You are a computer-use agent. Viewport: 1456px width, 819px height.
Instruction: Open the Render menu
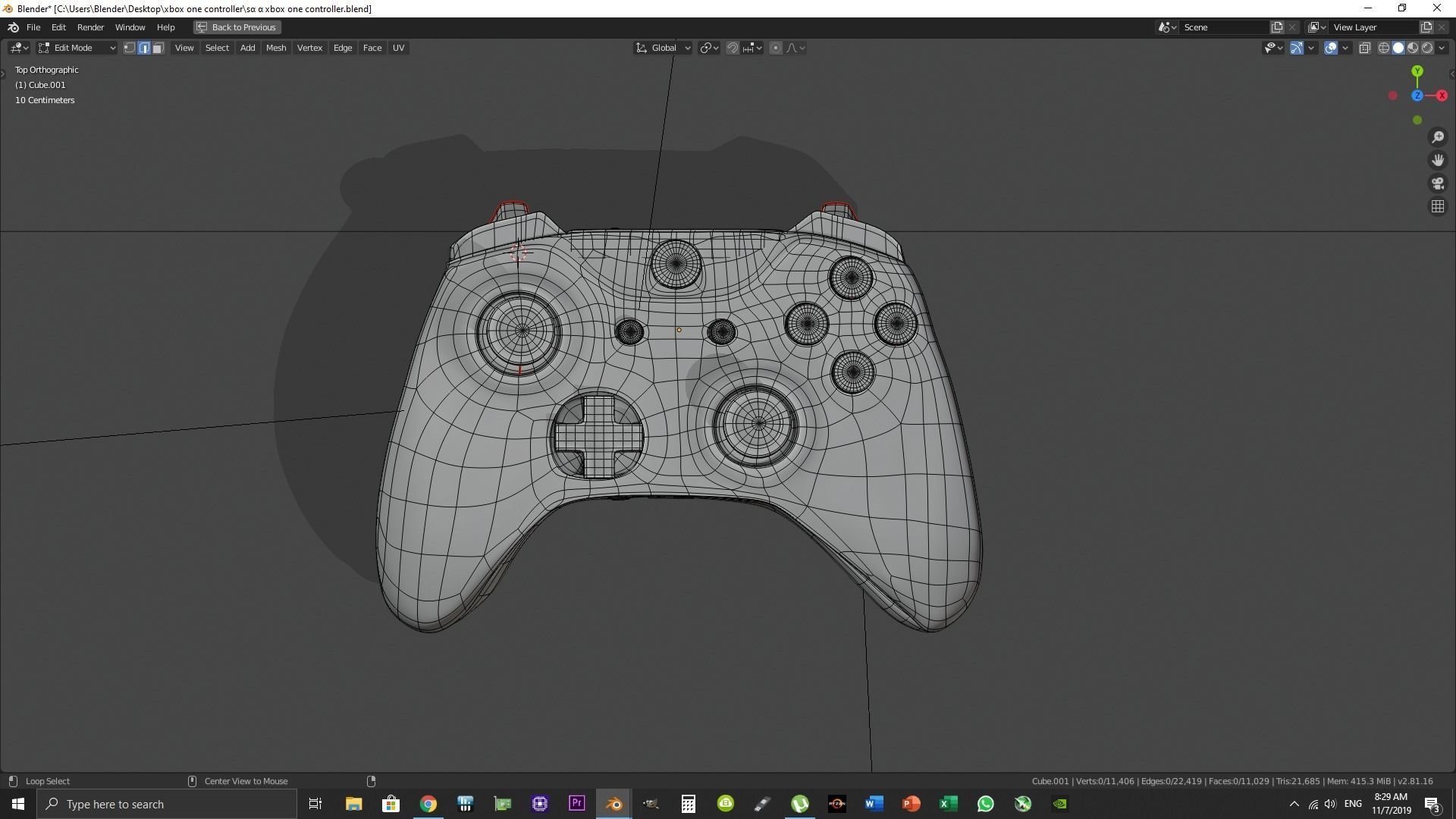point(90,27)
